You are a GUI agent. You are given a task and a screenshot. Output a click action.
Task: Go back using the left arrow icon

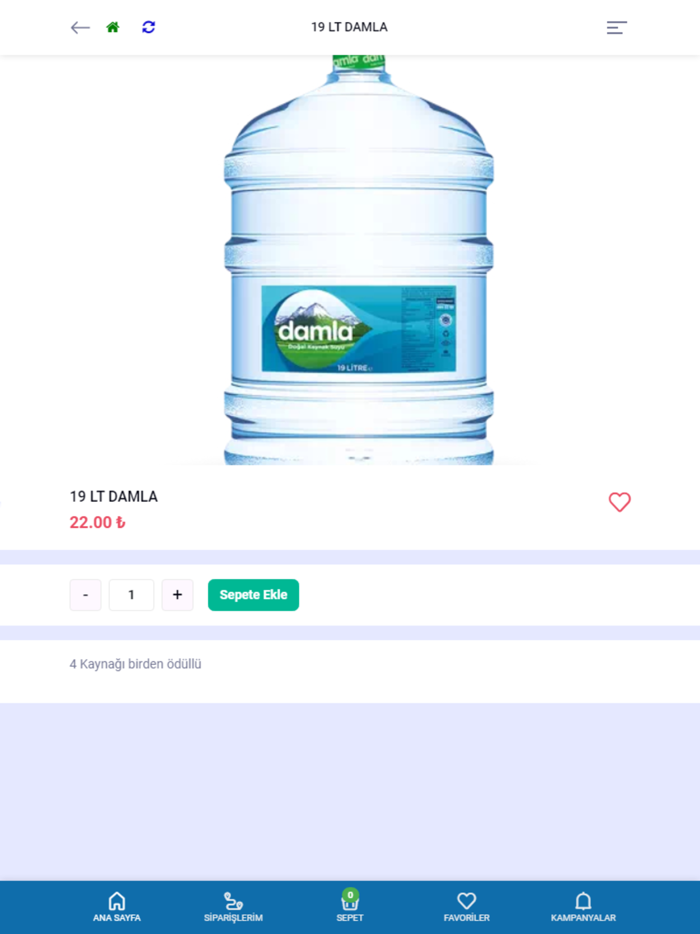(80, 27)
